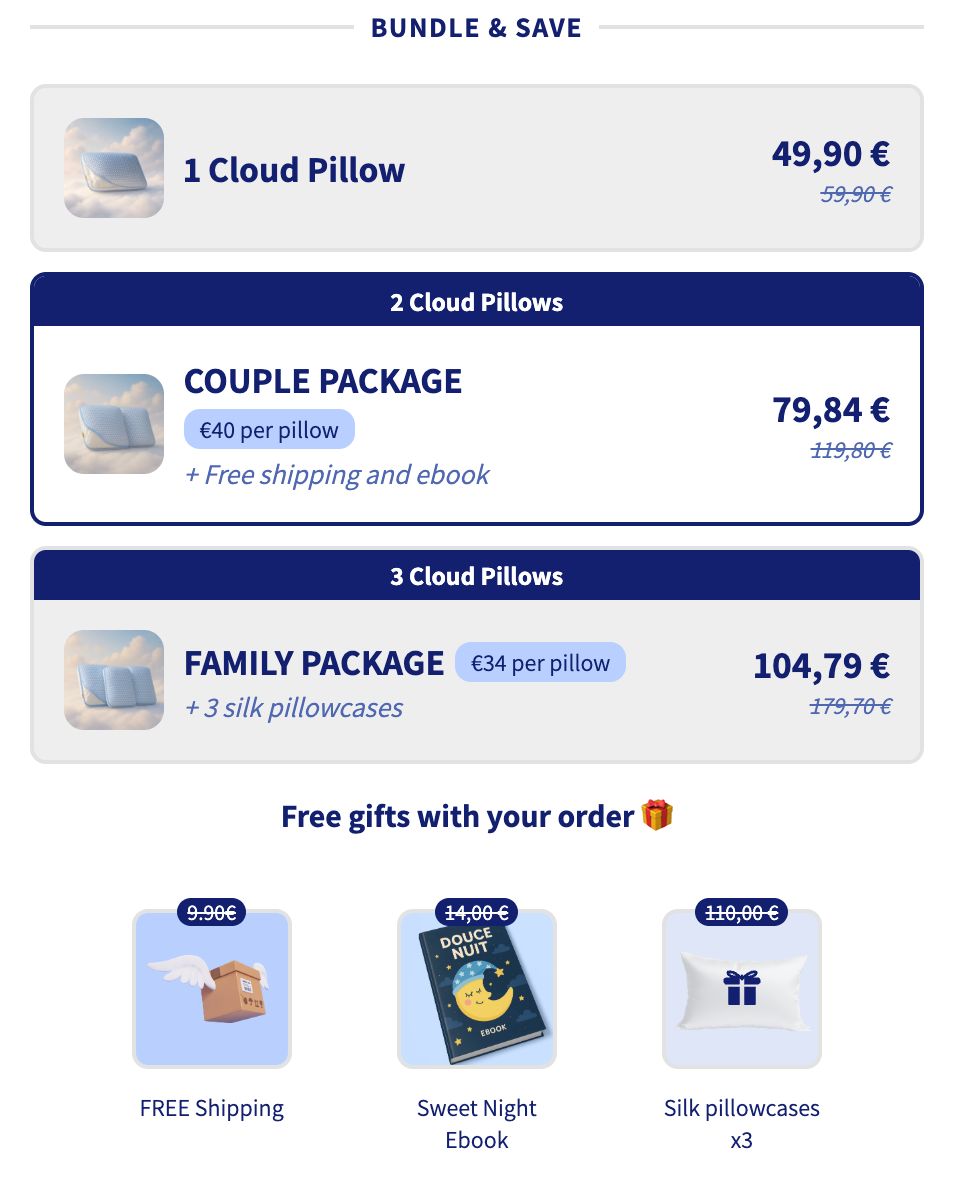976x1180 pixels.
Task: Click the €40 per pillow pill badge
Action: coord(268,429)
